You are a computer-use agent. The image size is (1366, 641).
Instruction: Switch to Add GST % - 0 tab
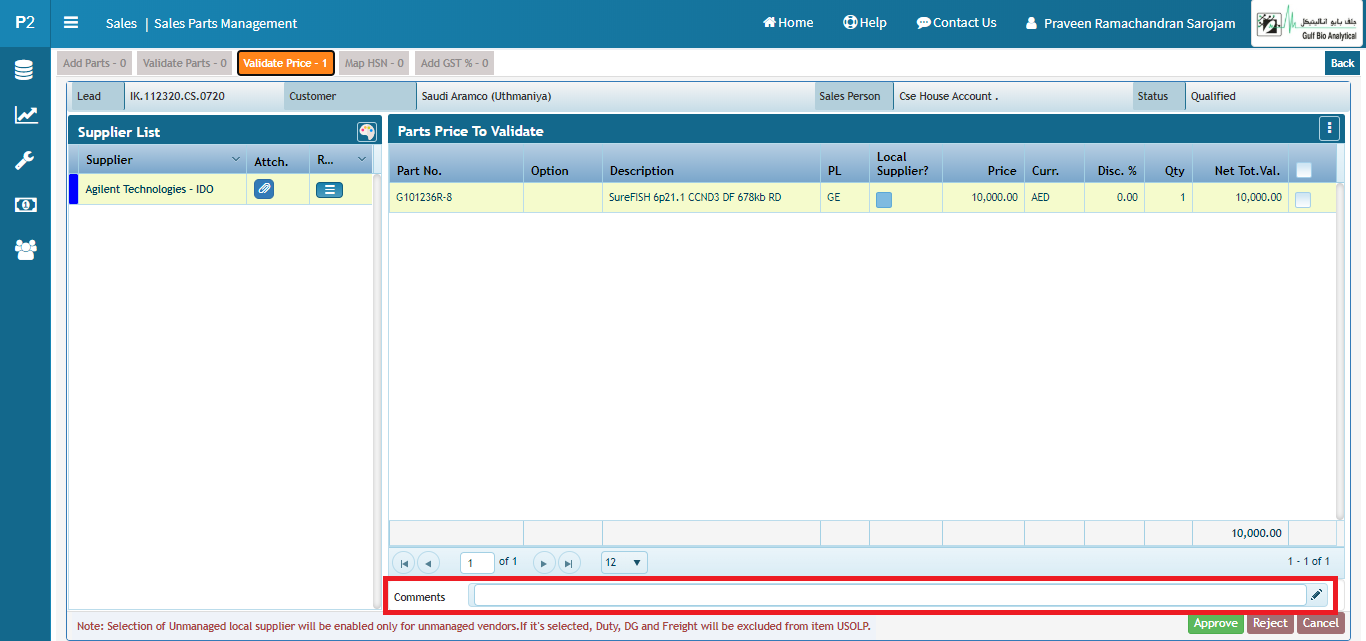point(455,63)
